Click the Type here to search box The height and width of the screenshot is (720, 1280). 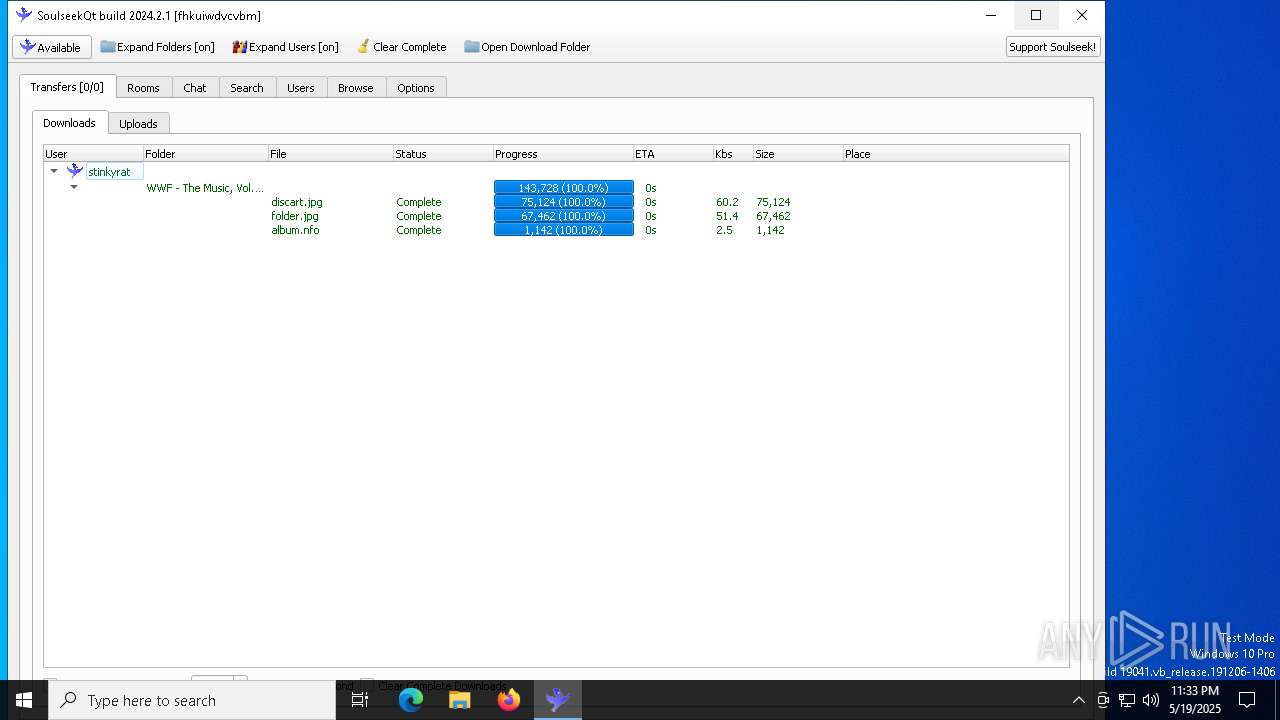192,700
